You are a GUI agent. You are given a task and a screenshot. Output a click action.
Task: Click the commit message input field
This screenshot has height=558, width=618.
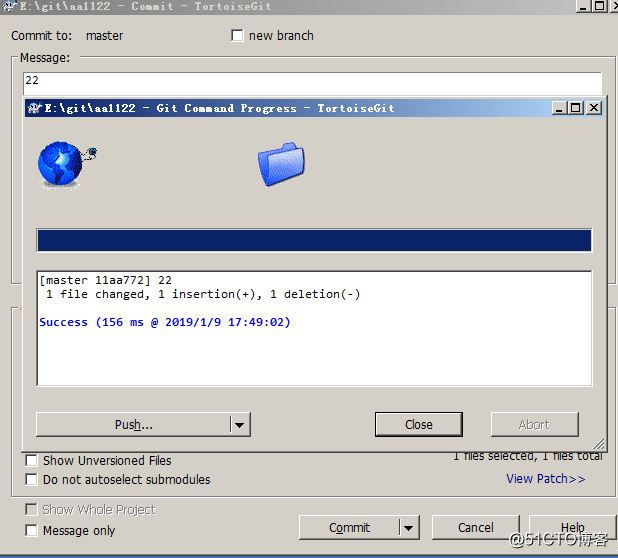click(x=312, y=84)
